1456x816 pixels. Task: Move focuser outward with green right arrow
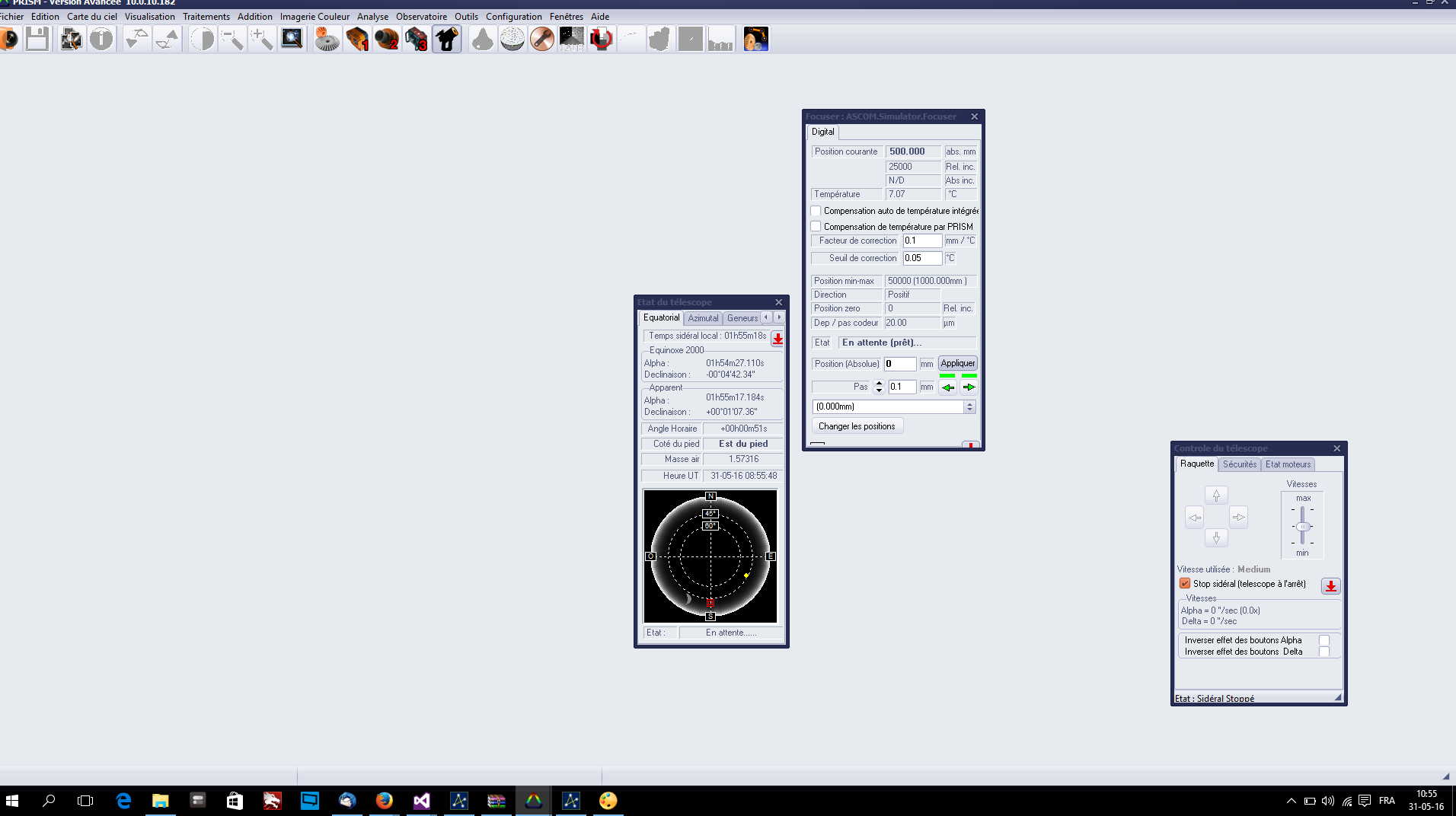click(x=969, y=387)
